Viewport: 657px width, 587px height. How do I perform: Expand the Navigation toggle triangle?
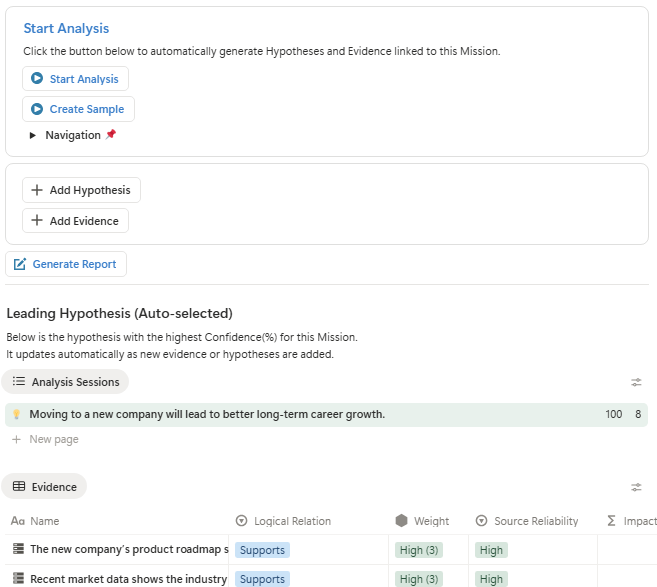[33, 135]
